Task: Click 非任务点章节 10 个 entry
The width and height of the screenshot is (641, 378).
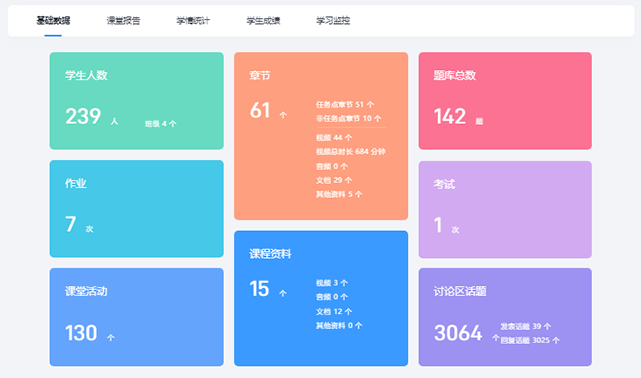Action: tap(348, 119)
